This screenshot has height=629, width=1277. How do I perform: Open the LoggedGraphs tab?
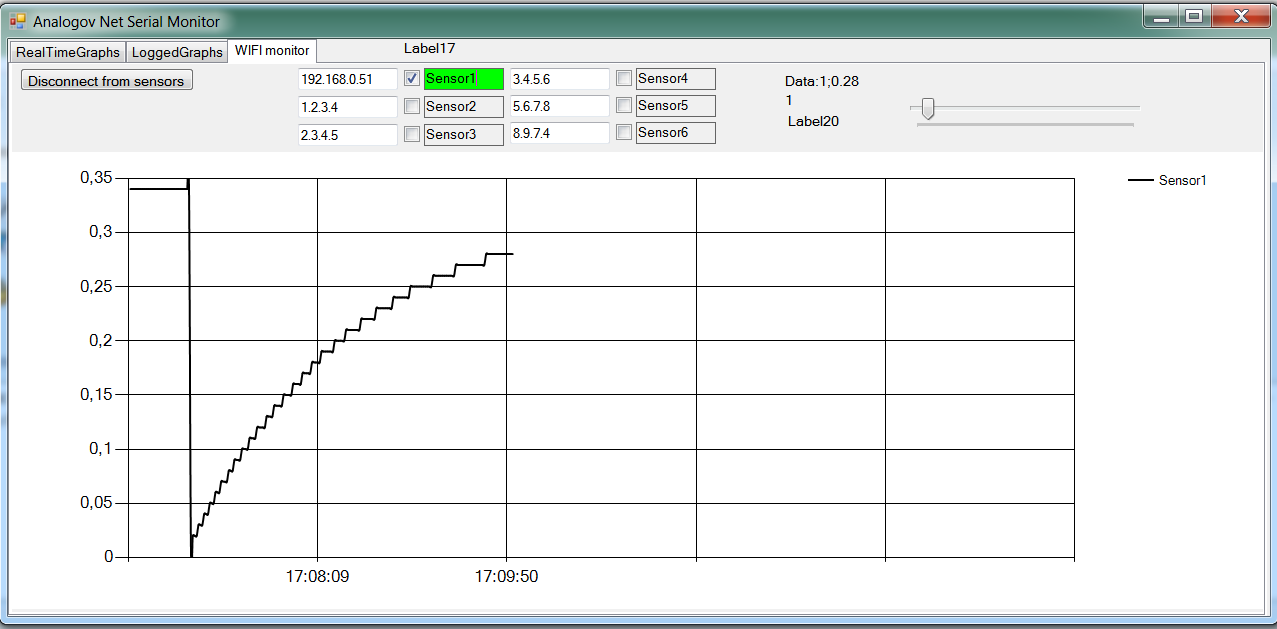177,52
